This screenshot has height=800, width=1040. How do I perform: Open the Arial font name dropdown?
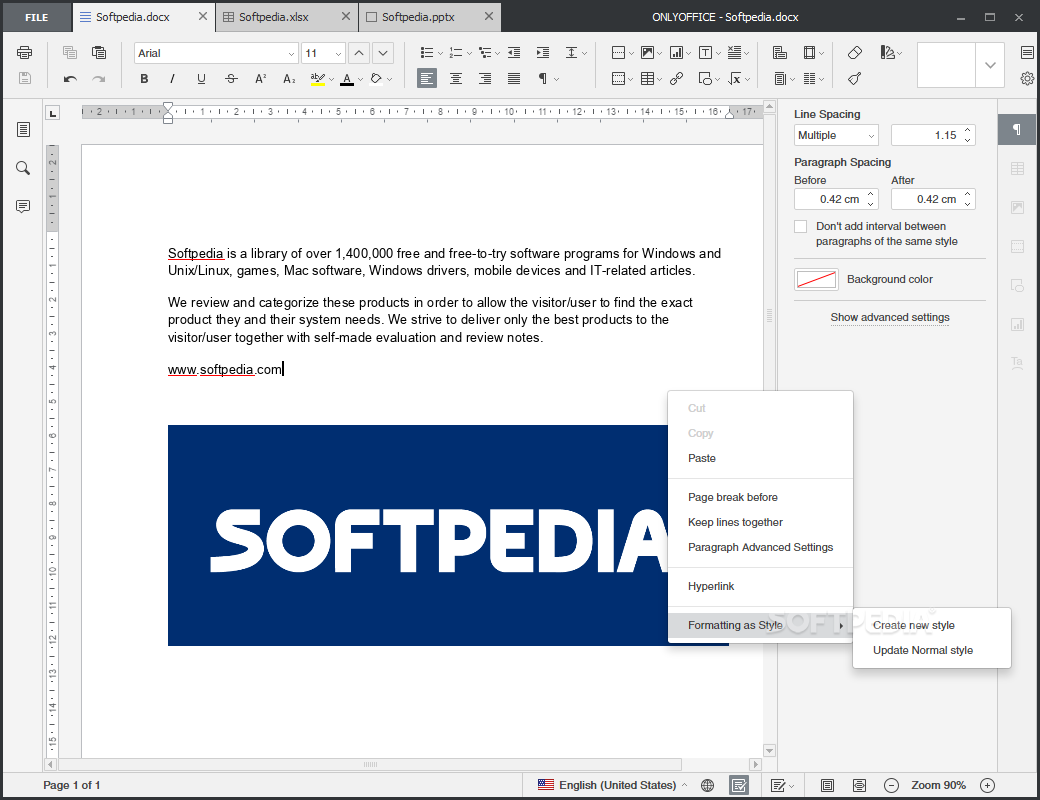tap(291, 53)
